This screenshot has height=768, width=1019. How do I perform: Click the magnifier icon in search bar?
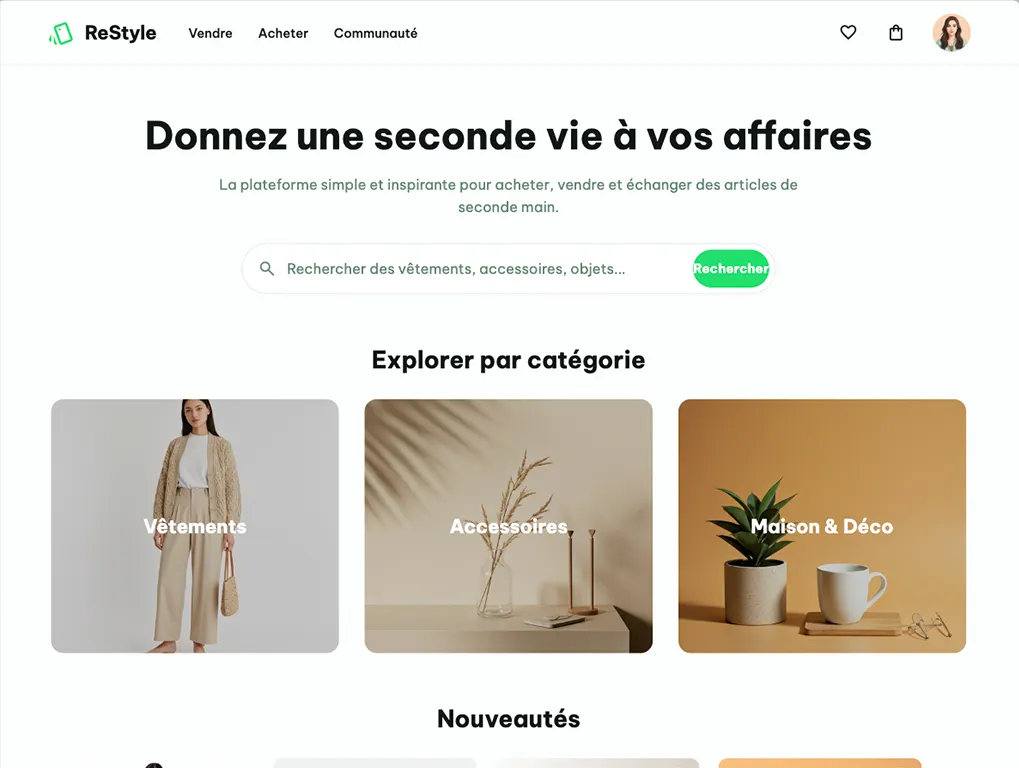coord(266,268)
